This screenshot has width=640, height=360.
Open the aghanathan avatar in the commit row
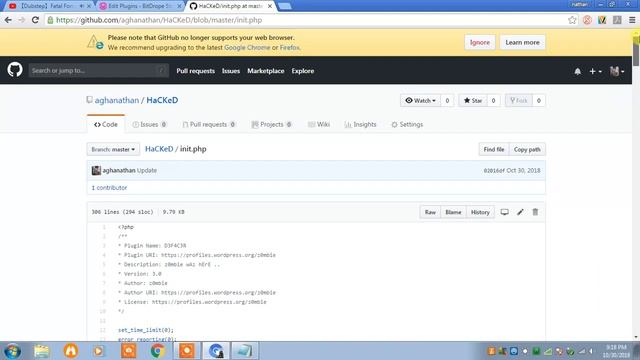96,170
